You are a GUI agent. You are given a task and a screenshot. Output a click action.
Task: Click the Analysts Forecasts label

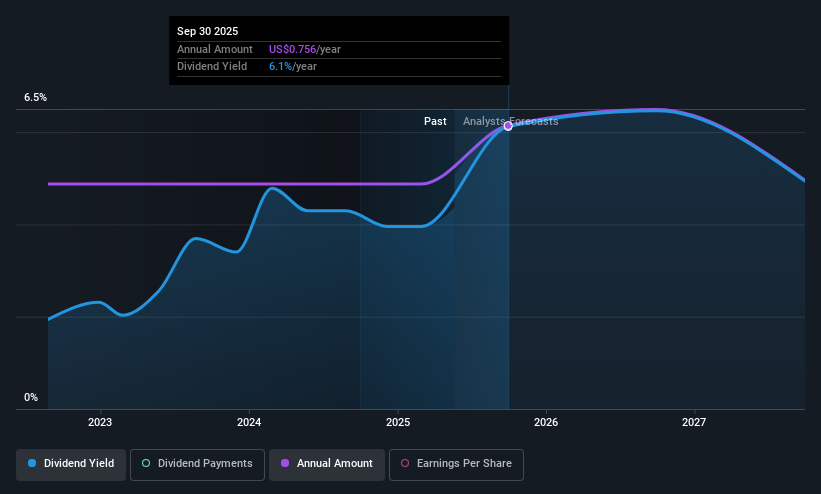511,122
